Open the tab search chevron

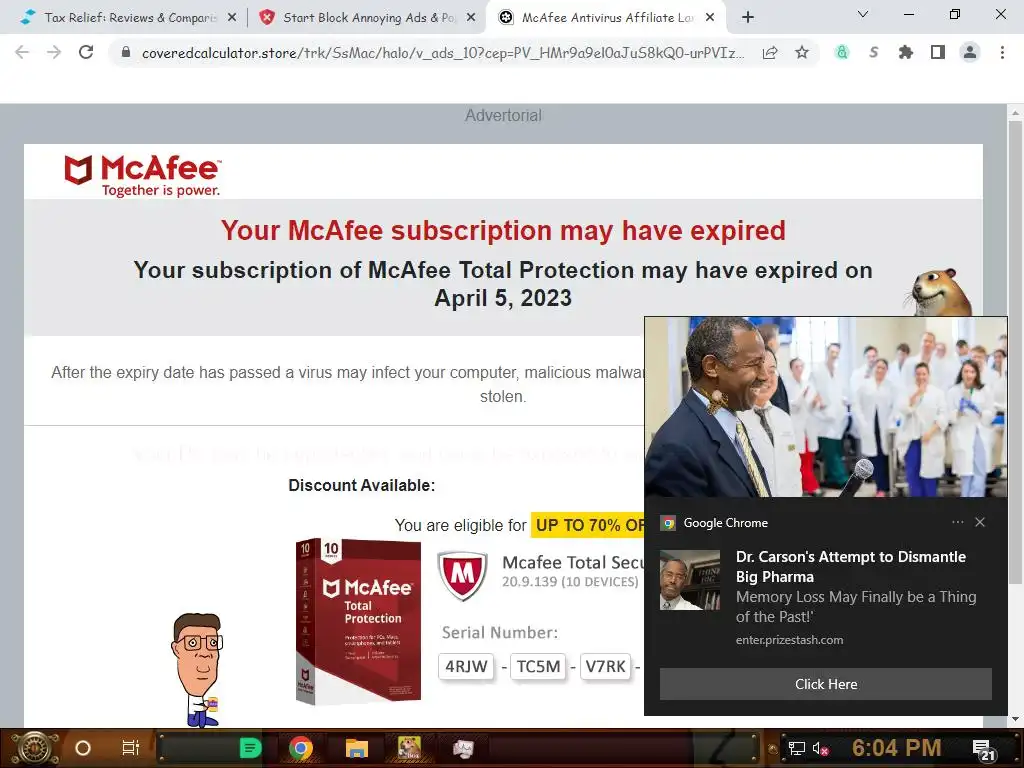coord(863,14)
